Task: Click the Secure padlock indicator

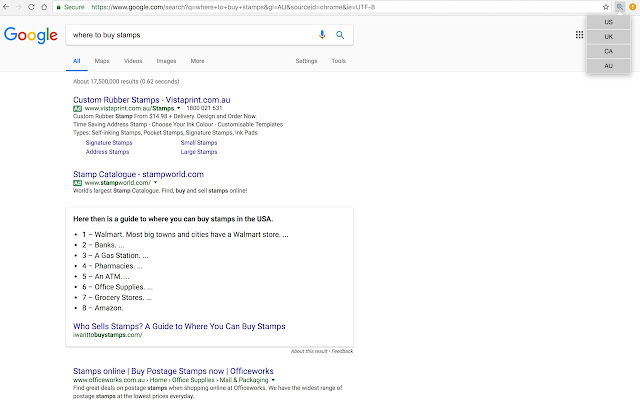Action: pyautogui.click(x=70, y=7)
